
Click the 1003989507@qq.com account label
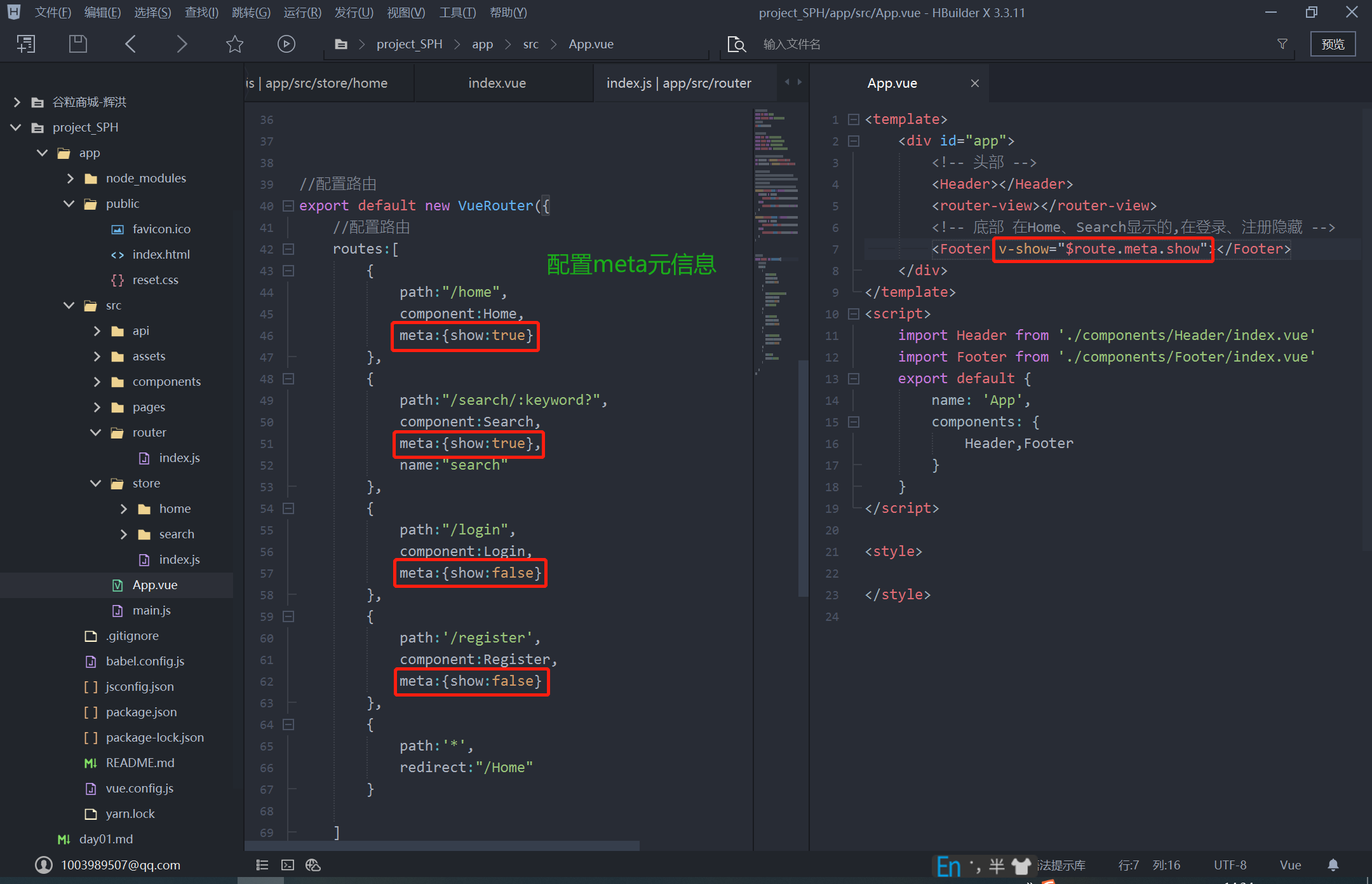(x=121, y=865)
